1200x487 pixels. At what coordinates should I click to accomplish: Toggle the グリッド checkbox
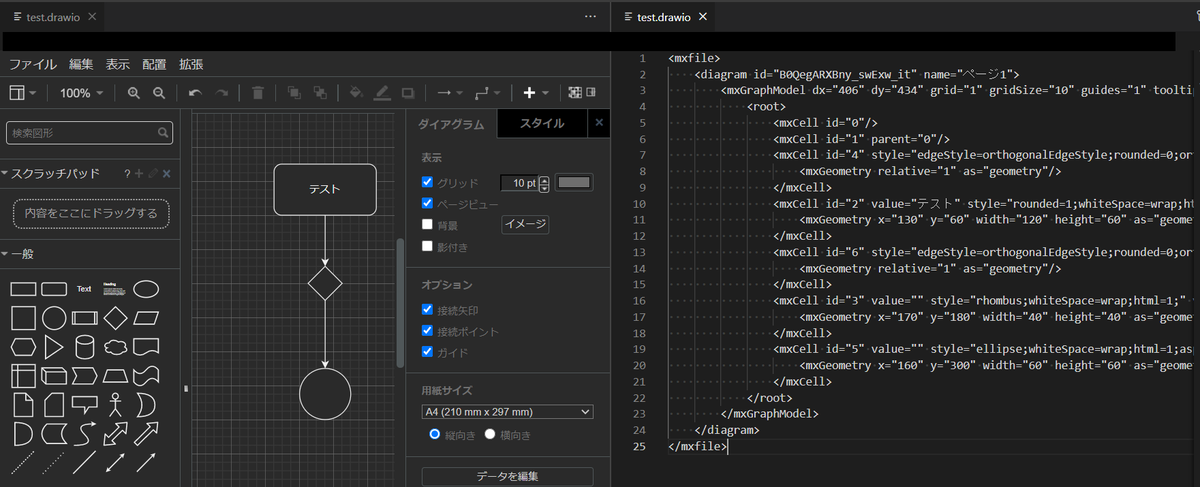coord(427,182)
